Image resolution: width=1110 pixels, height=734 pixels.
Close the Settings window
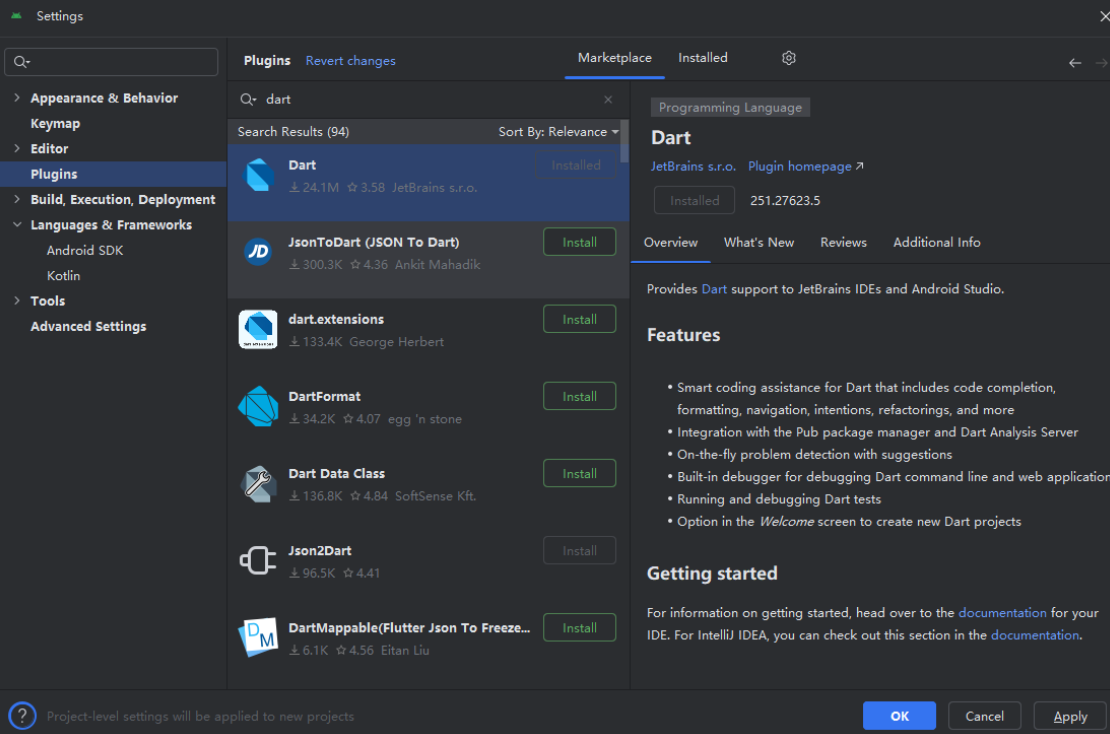pyautogui.click(x=1104, y=16)
